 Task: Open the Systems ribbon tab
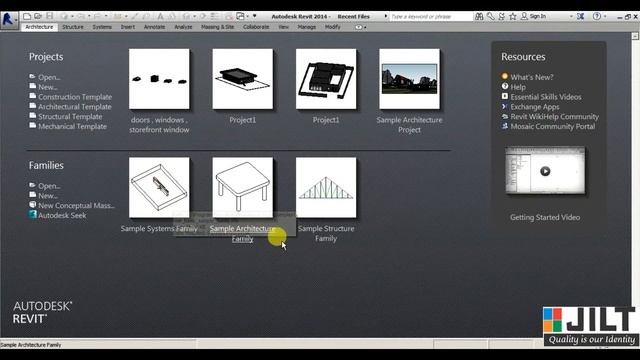[102, 27]
